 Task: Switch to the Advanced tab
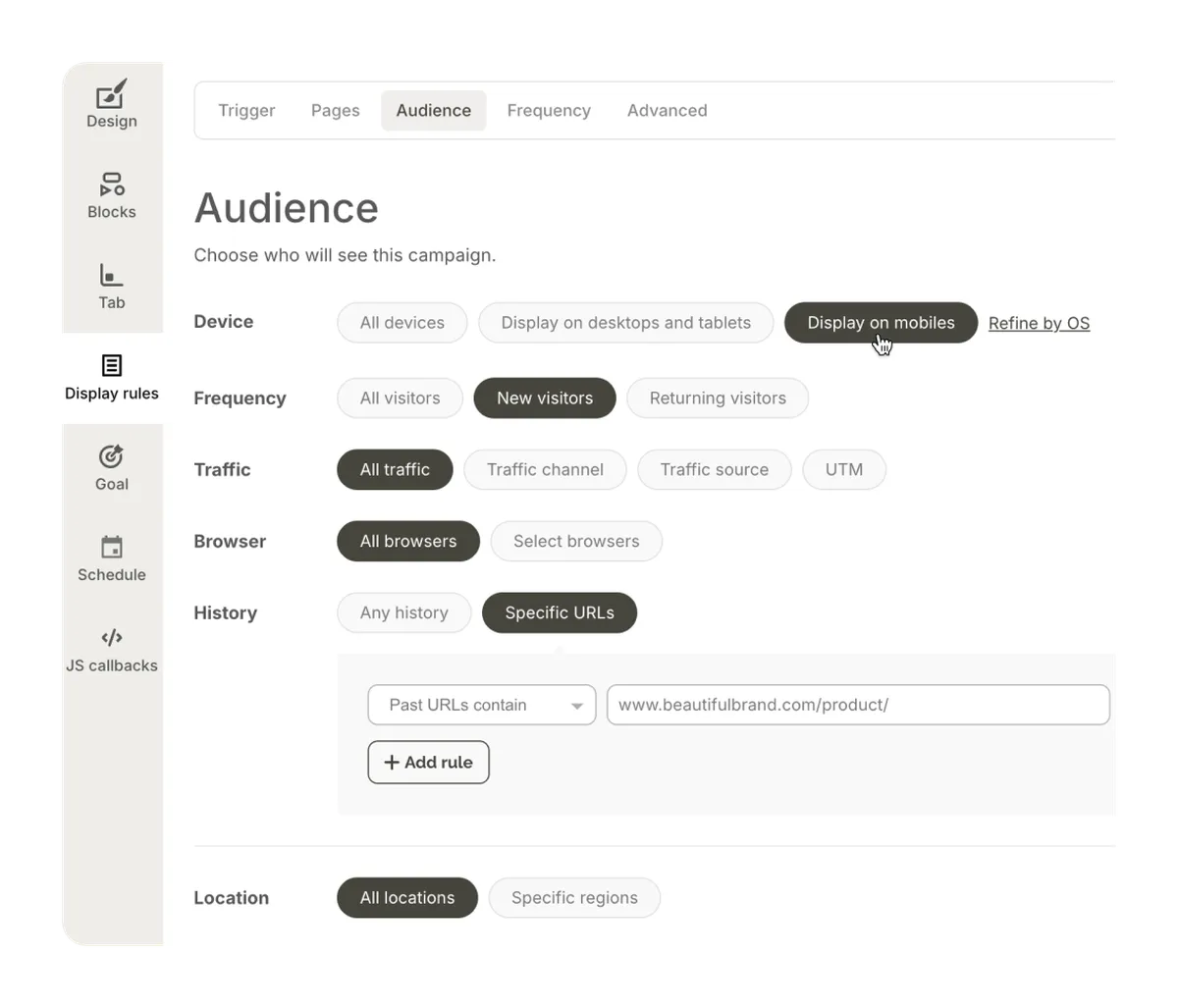click(x=667, y=111)
